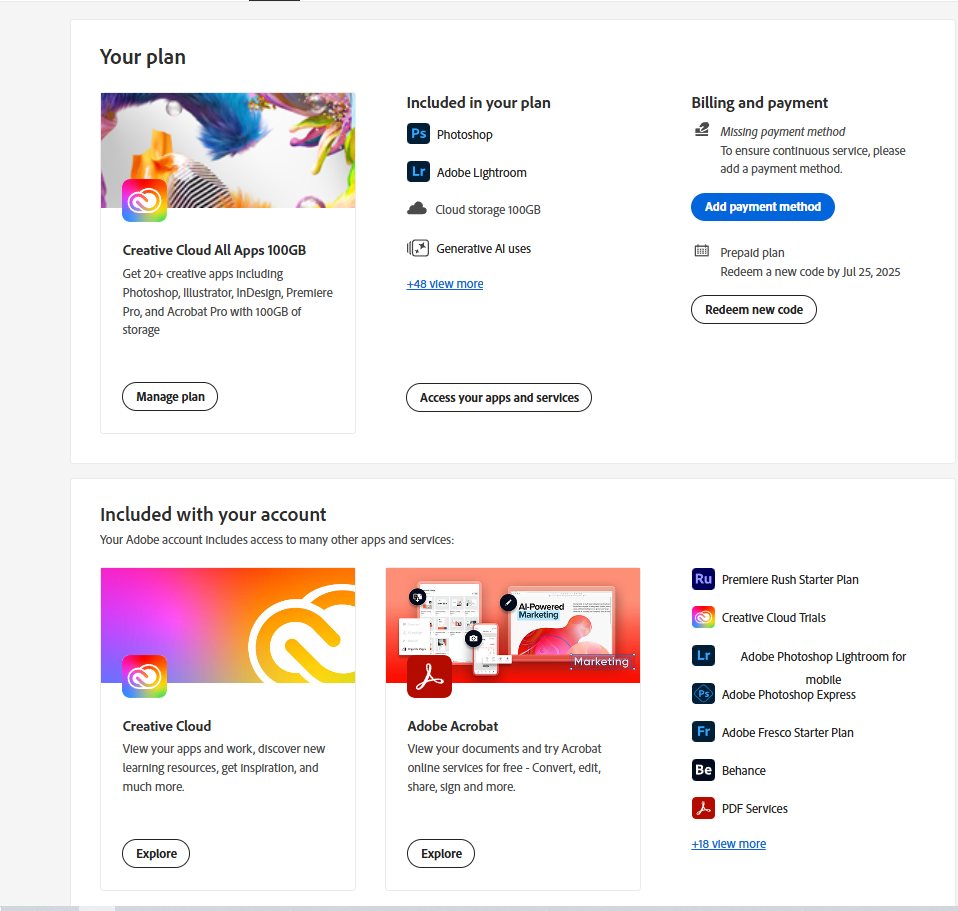Click the Adobe Fresco Fr icon
958x911 pixels.
(x=703, y=731)
